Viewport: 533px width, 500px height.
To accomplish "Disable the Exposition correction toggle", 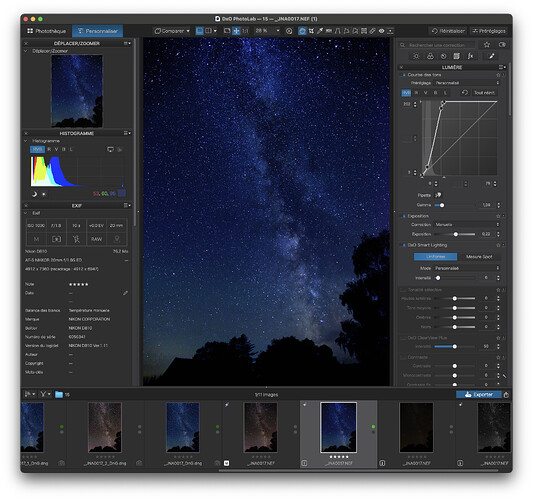I will tap(404, 216).
